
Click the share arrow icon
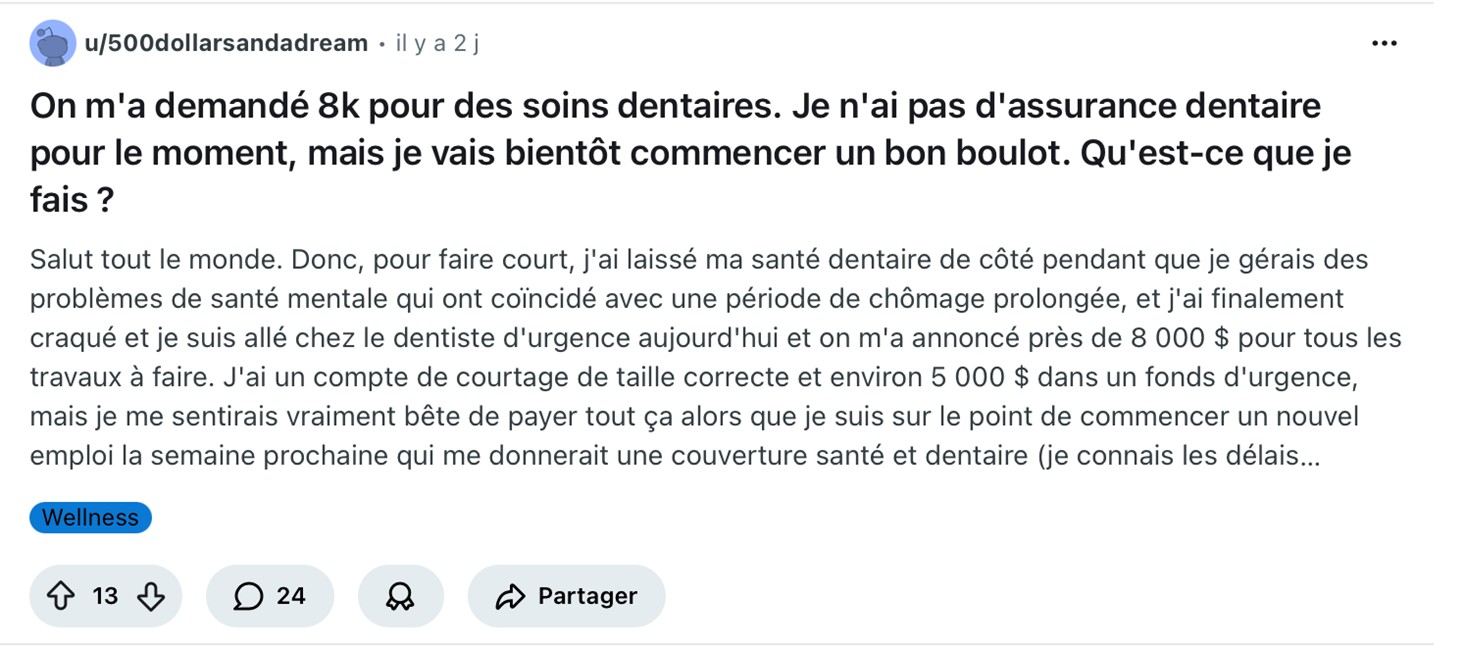[x=510, y=597]
